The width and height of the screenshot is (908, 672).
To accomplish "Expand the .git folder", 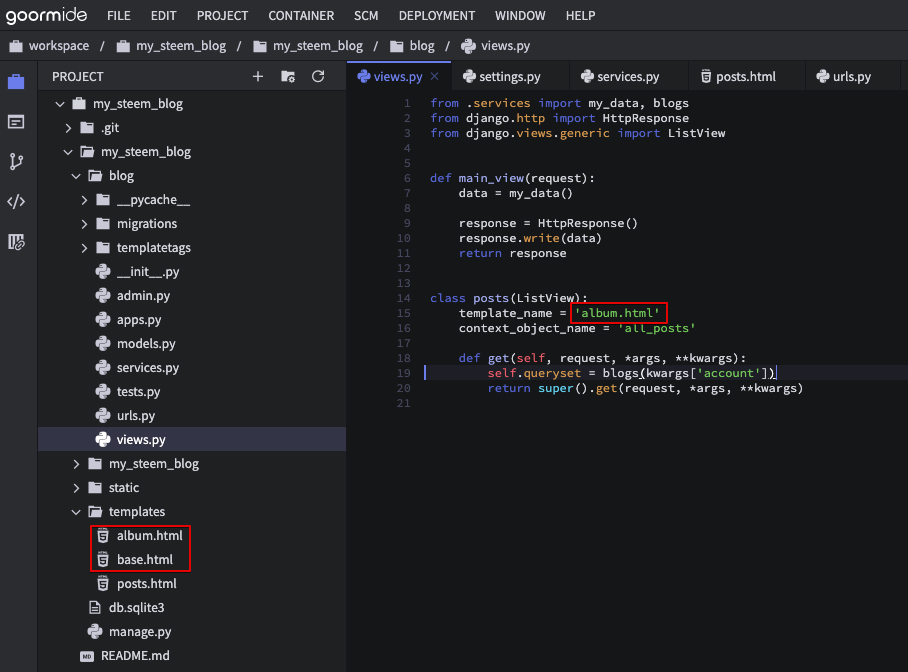I will coord(68,127).
